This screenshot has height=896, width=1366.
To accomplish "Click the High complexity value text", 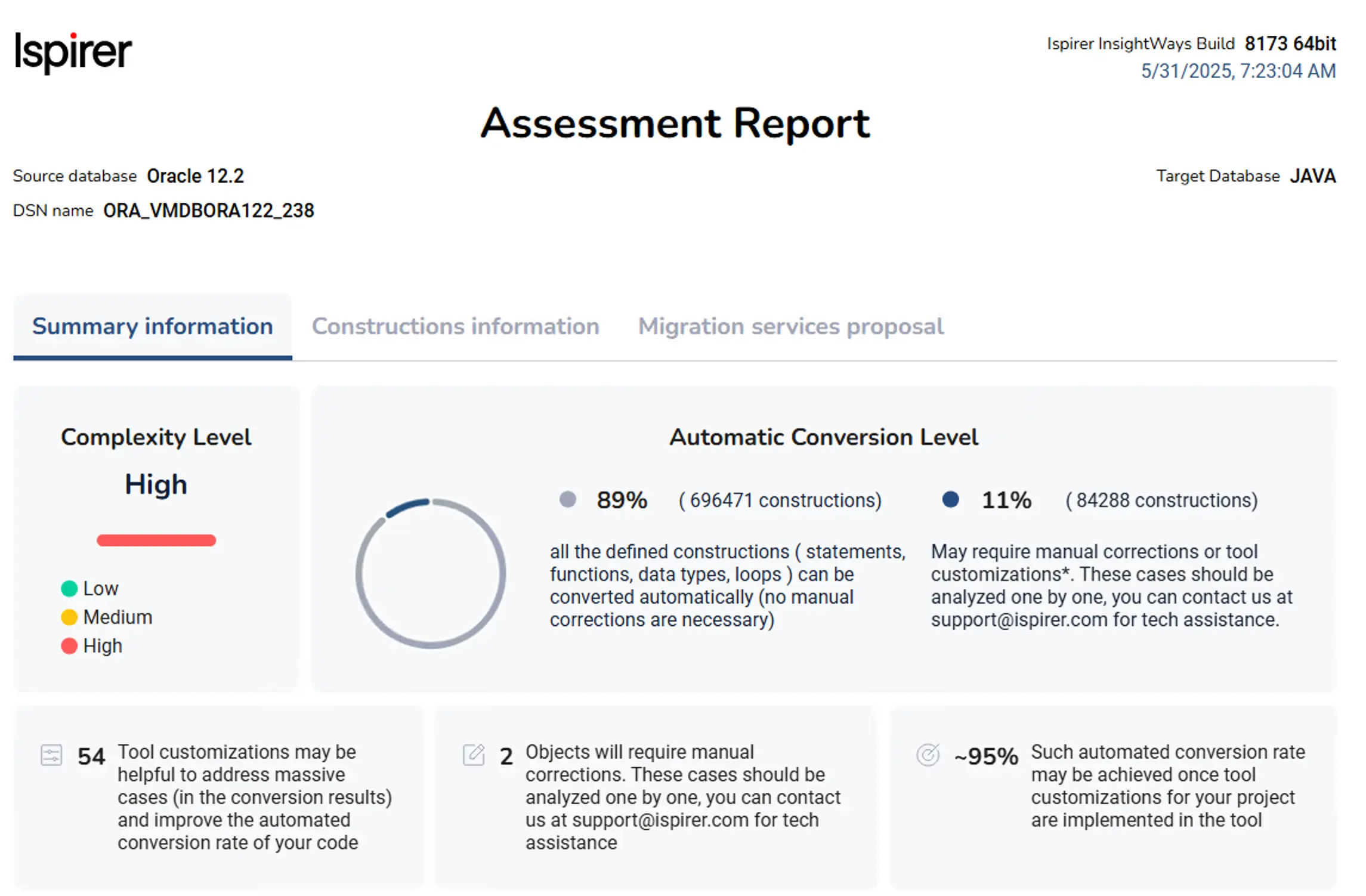I will coord(156,484).
